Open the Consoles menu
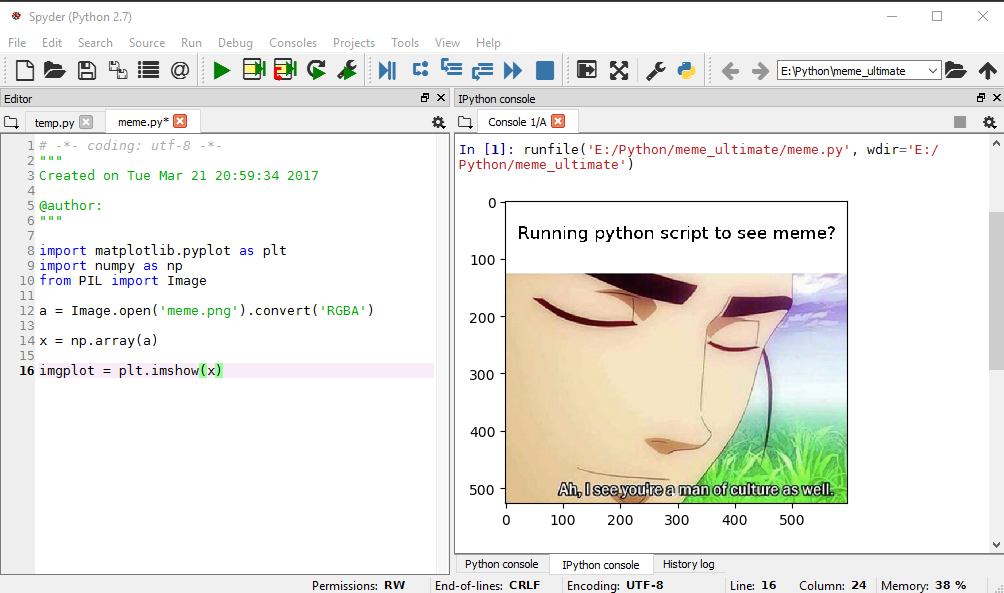1004x593 pixels. point(293,43)
